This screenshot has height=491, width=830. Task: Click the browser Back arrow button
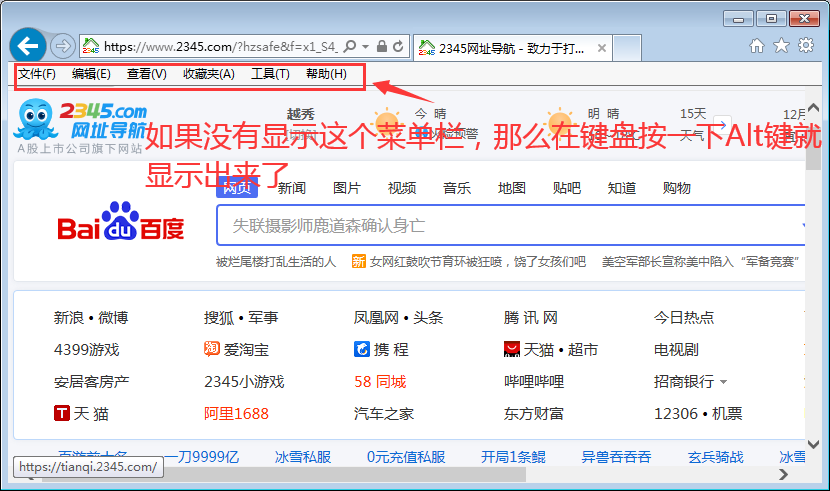pyautogui.click(x=28, y=46)
